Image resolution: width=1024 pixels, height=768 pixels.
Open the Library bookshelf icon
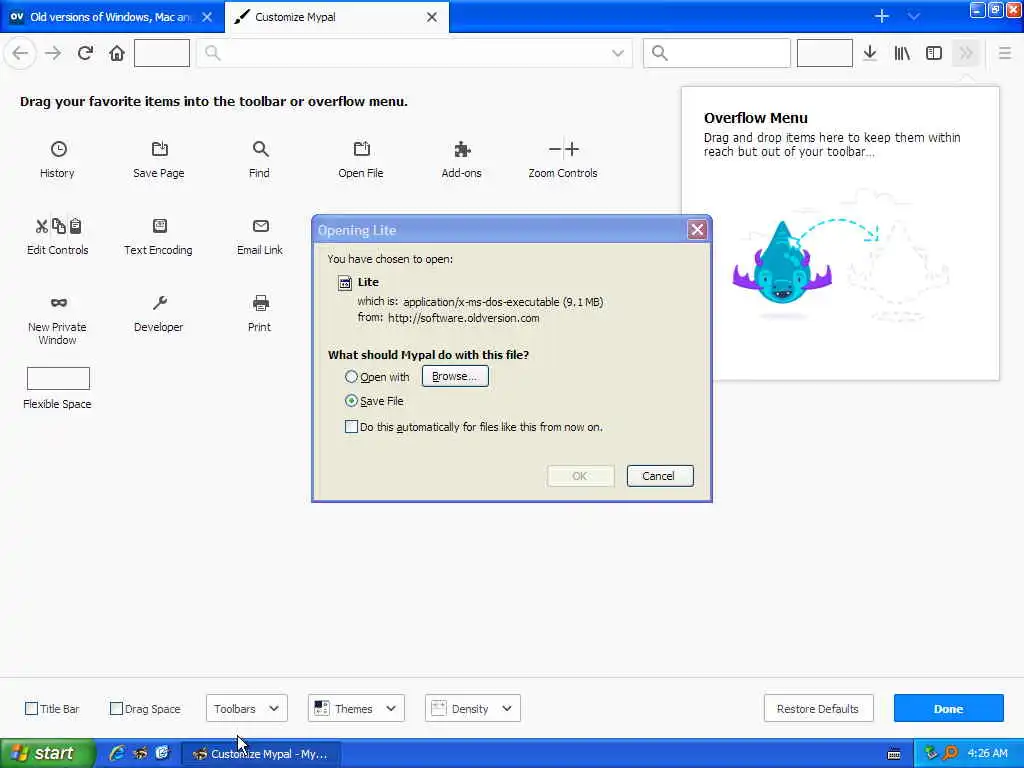[x=902, y=53]
